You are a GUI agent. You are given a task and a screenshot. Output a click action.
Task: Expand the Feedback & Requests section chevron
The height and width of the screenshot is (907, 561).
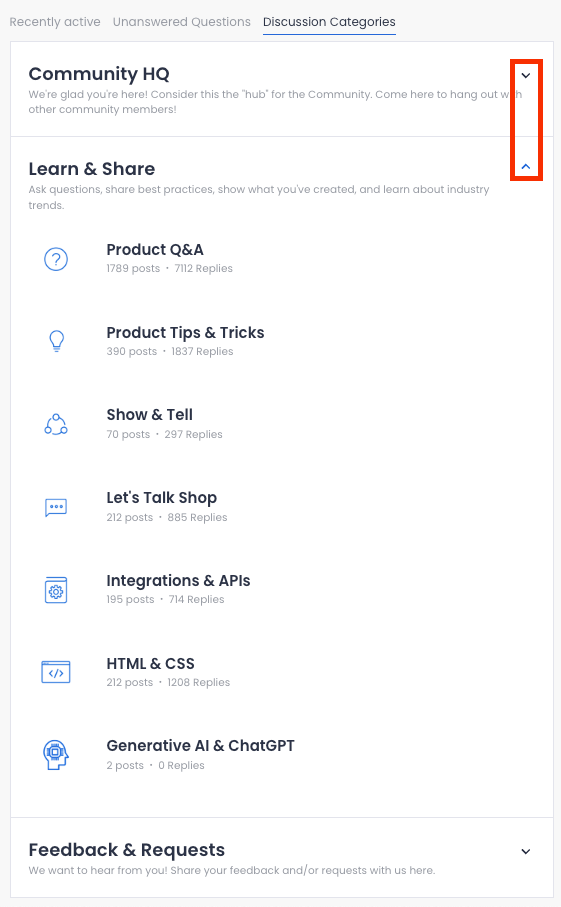click(x=526, y=851)
